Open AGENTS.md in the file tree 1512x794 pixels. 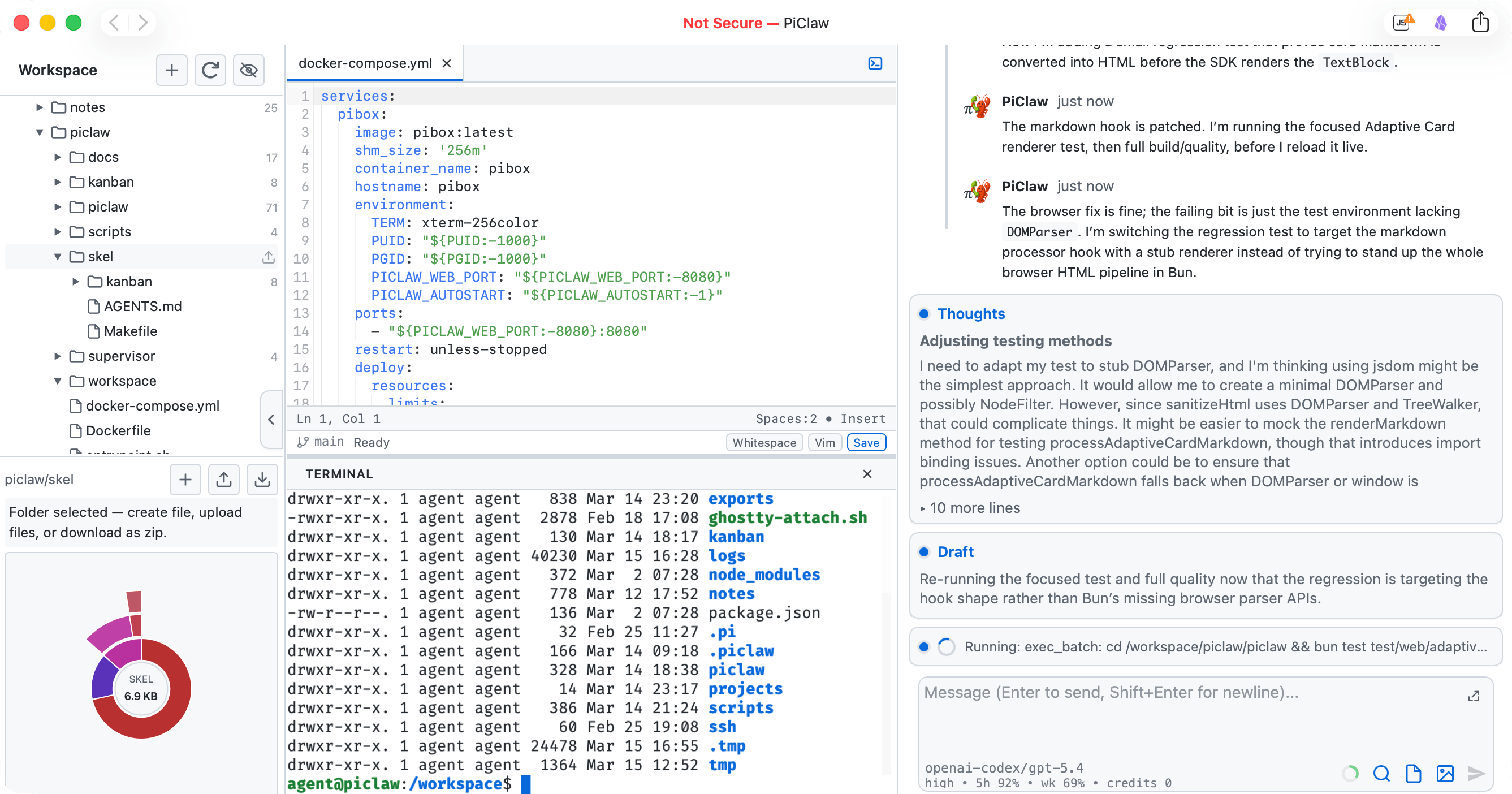pyautogui.click(x=142, y=307)
